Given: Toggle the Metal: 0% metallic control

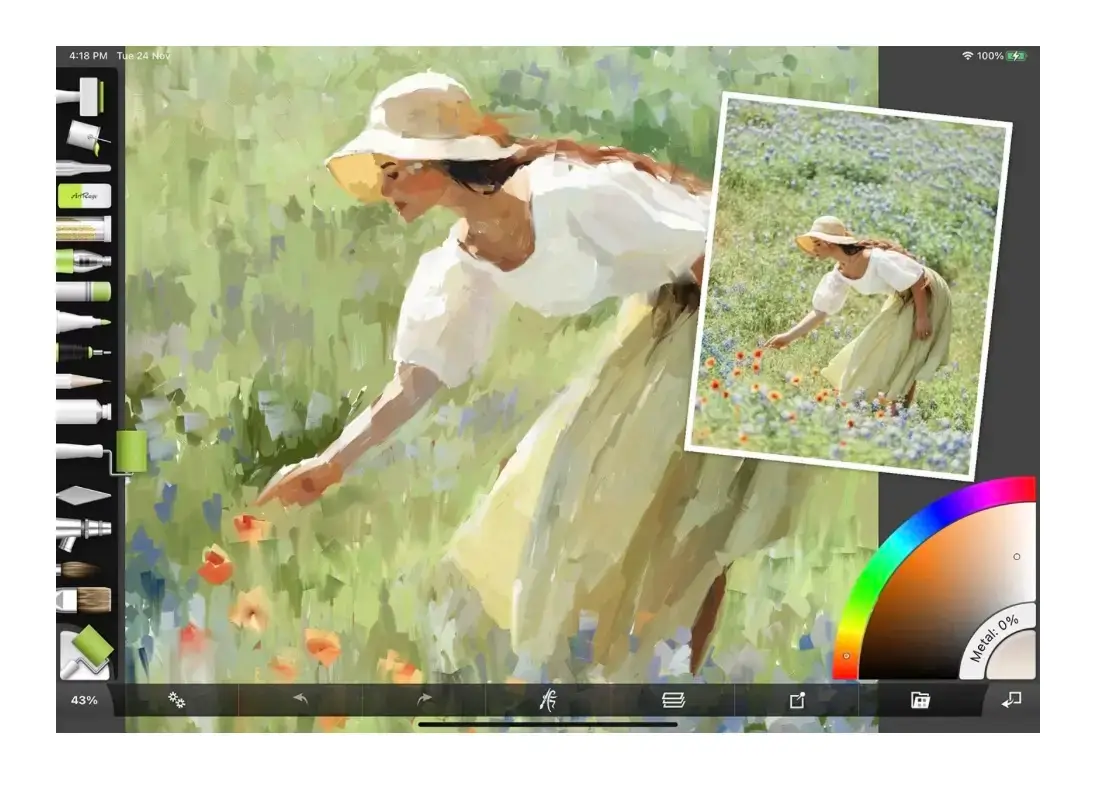Looking at the screenshot, I should click(995, 638).
